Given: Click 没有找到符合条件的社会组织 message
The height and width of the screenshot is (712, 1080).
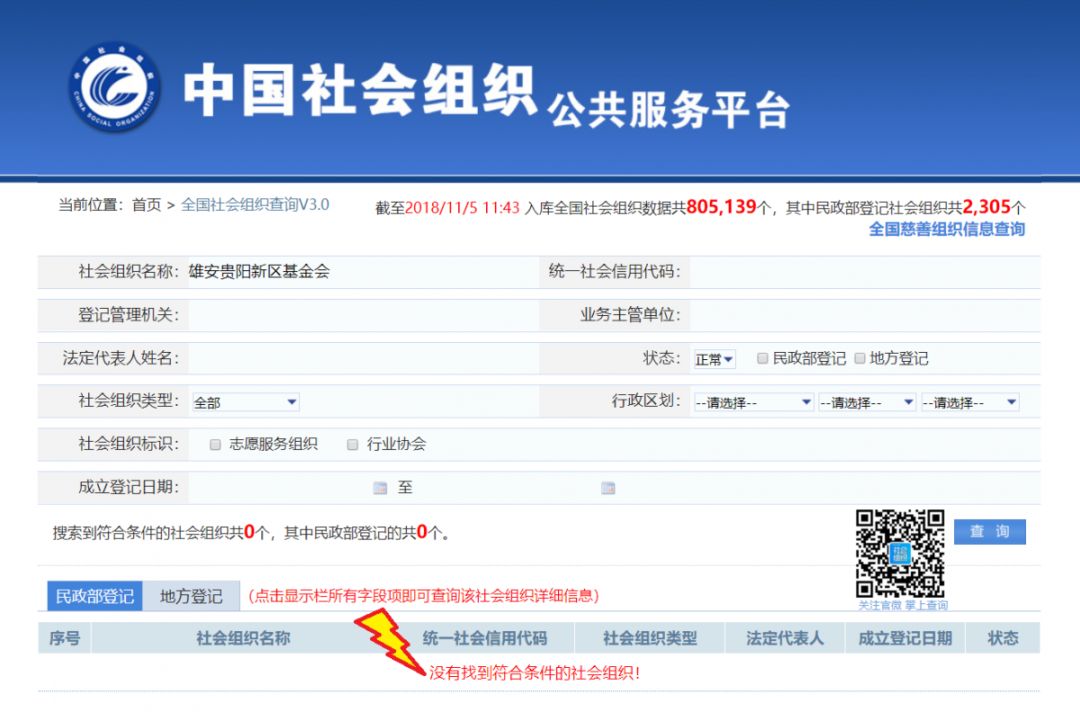Looking at the screenshot, I should [x=534, y=673].
